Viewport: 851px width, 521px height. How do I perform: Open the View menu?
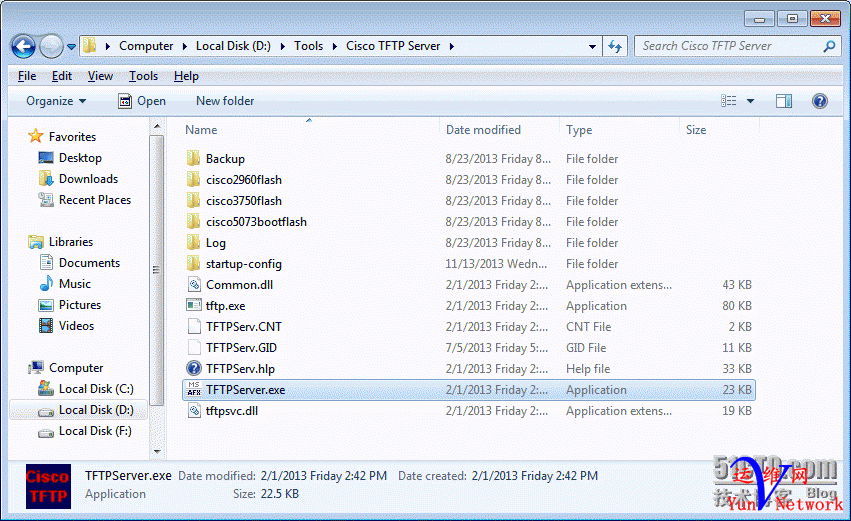click(x=100, y=76)
